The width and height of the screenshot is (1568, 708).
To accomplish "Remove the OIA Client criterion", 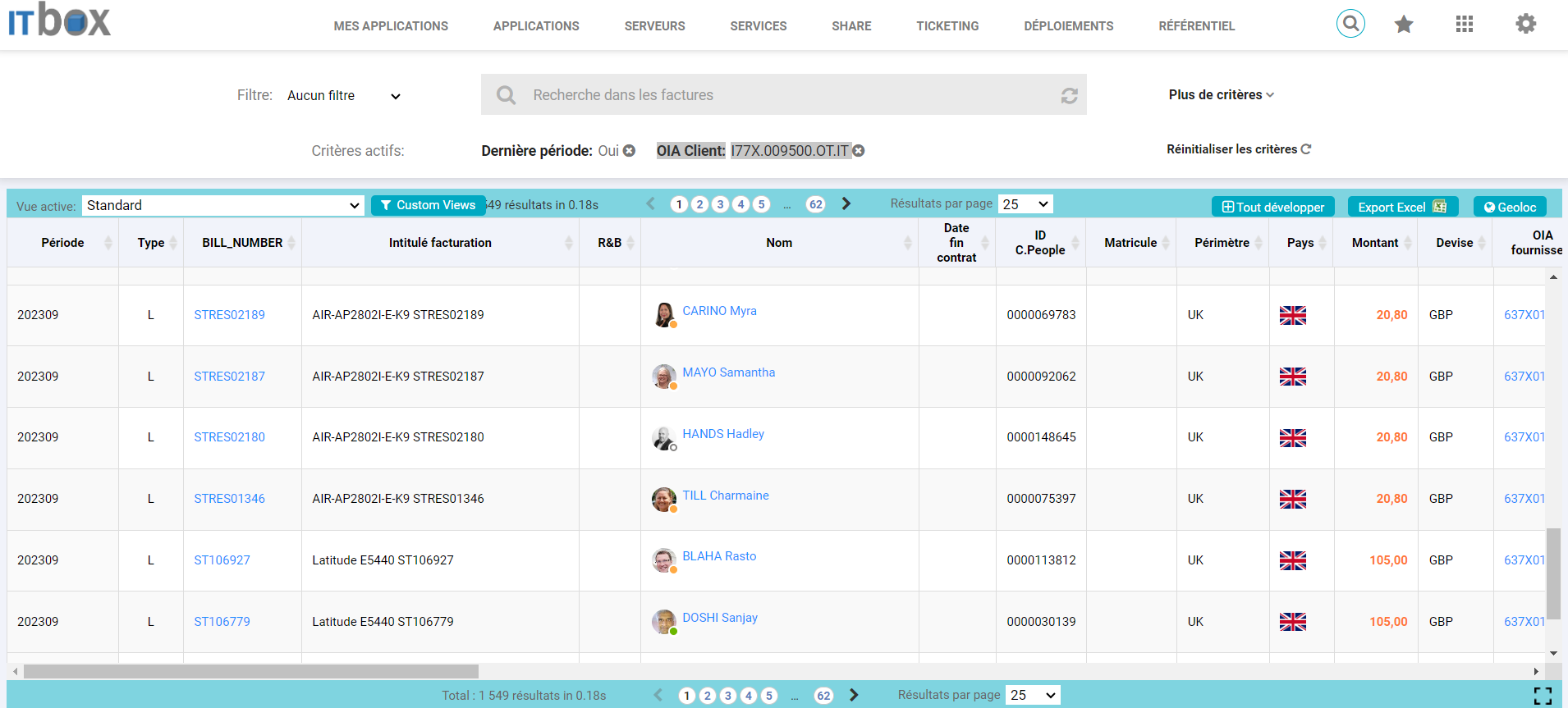I will [859, 151].
